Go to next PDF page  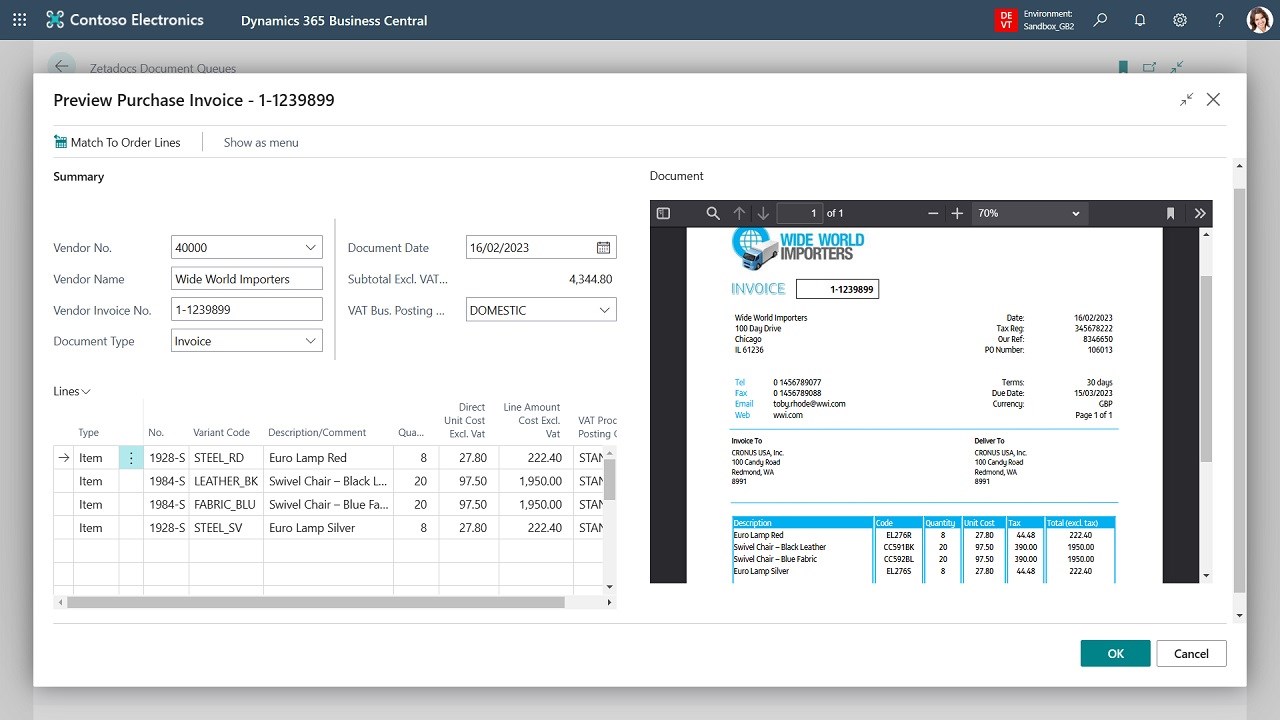(763, 213)
